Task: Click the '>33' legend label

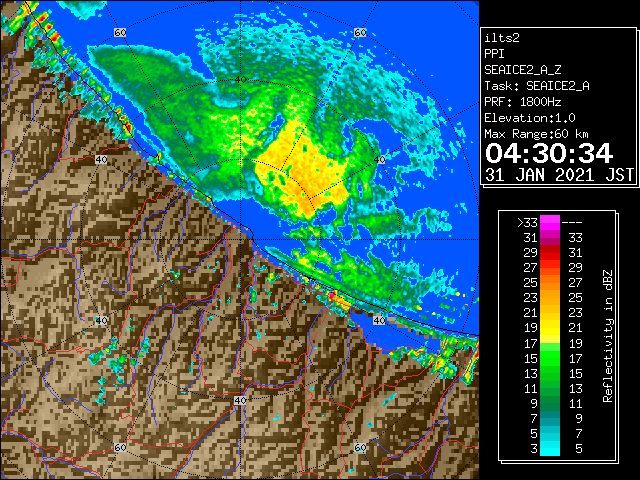Action: click(x=527, y=223)
